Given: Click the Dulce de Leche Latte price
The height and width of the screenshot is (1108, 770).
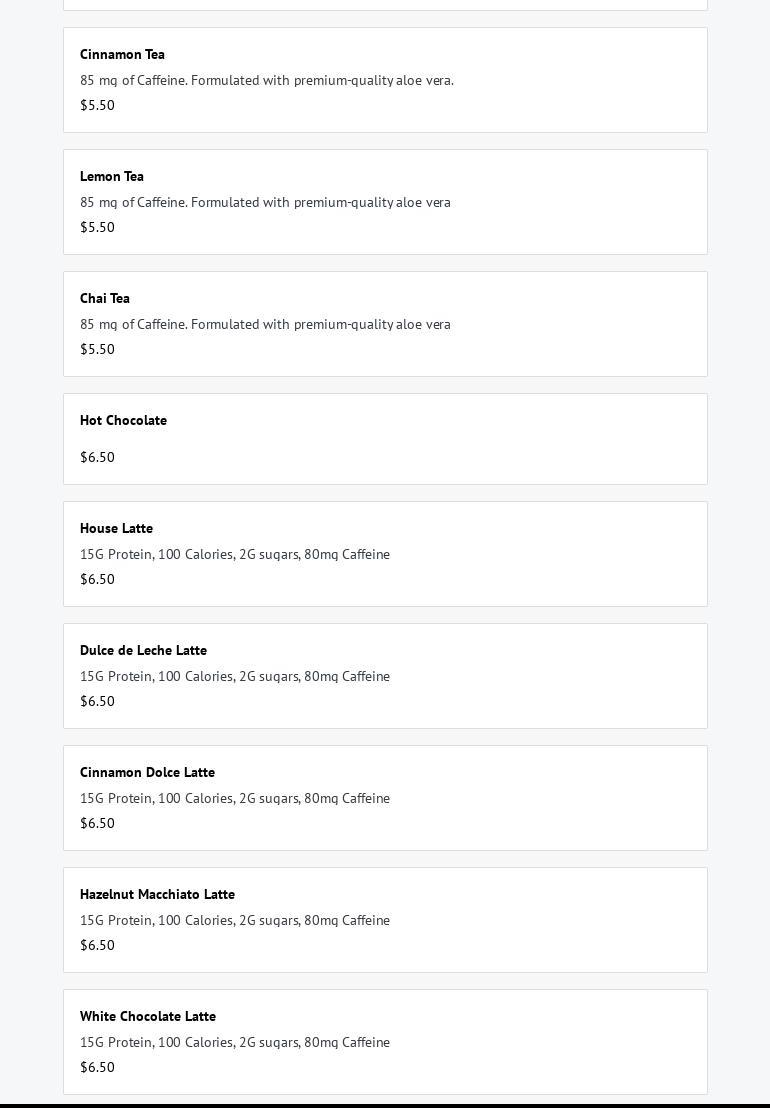Looking at the screenshot, I should (97, 701).
